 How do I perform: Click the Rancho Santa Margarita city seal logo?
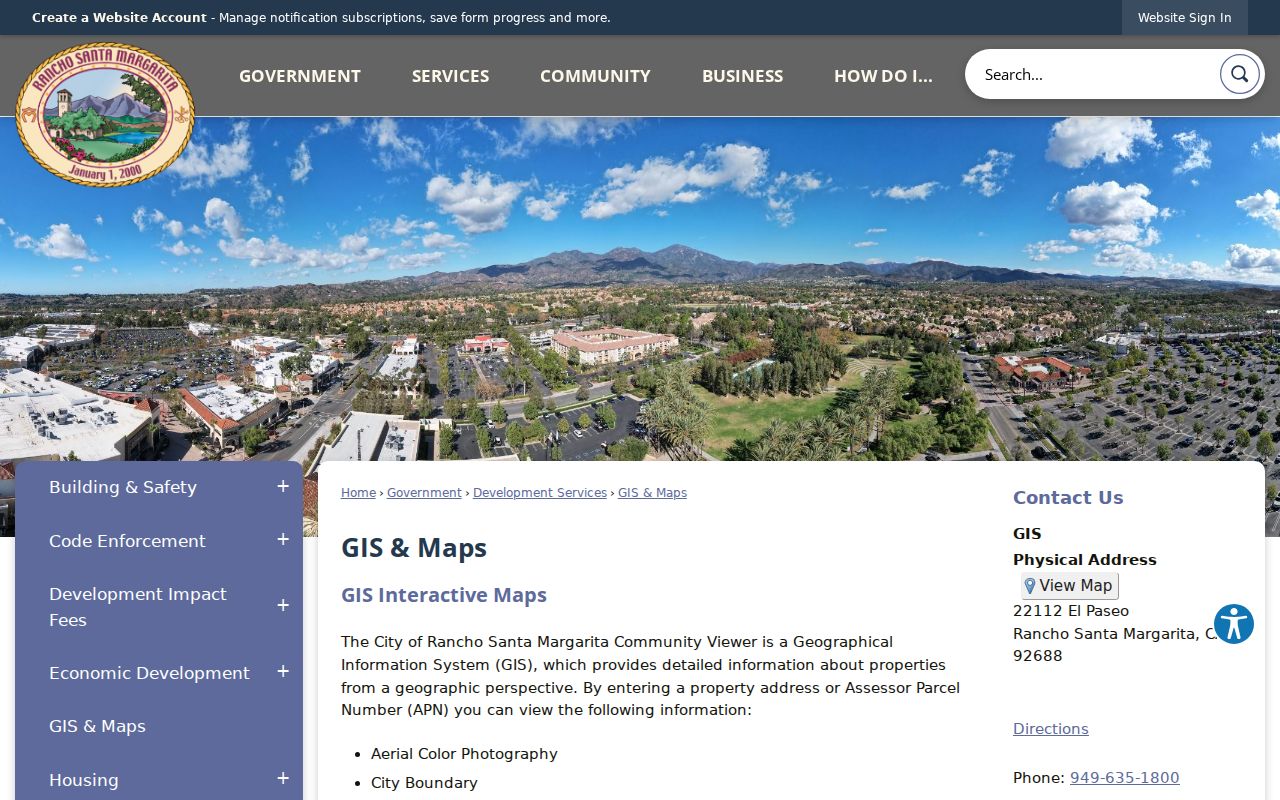click(x=105, y=115)
